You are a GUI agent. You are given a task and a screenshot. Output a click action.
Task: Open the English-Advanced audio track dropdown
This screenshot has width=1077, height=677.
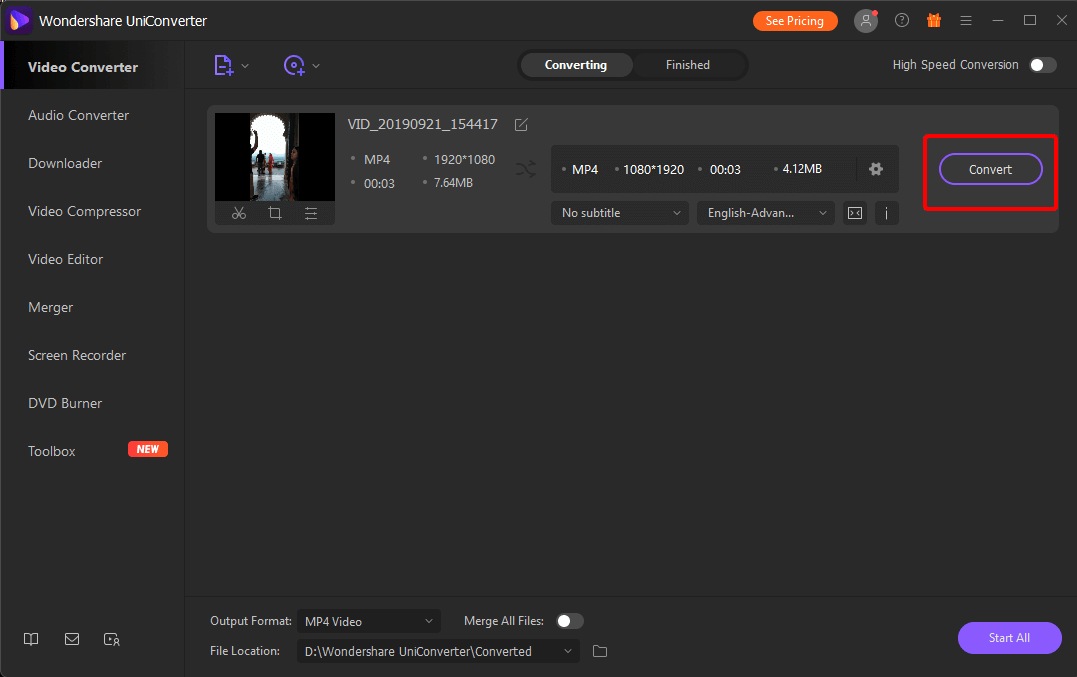click(x=764, y=212)
